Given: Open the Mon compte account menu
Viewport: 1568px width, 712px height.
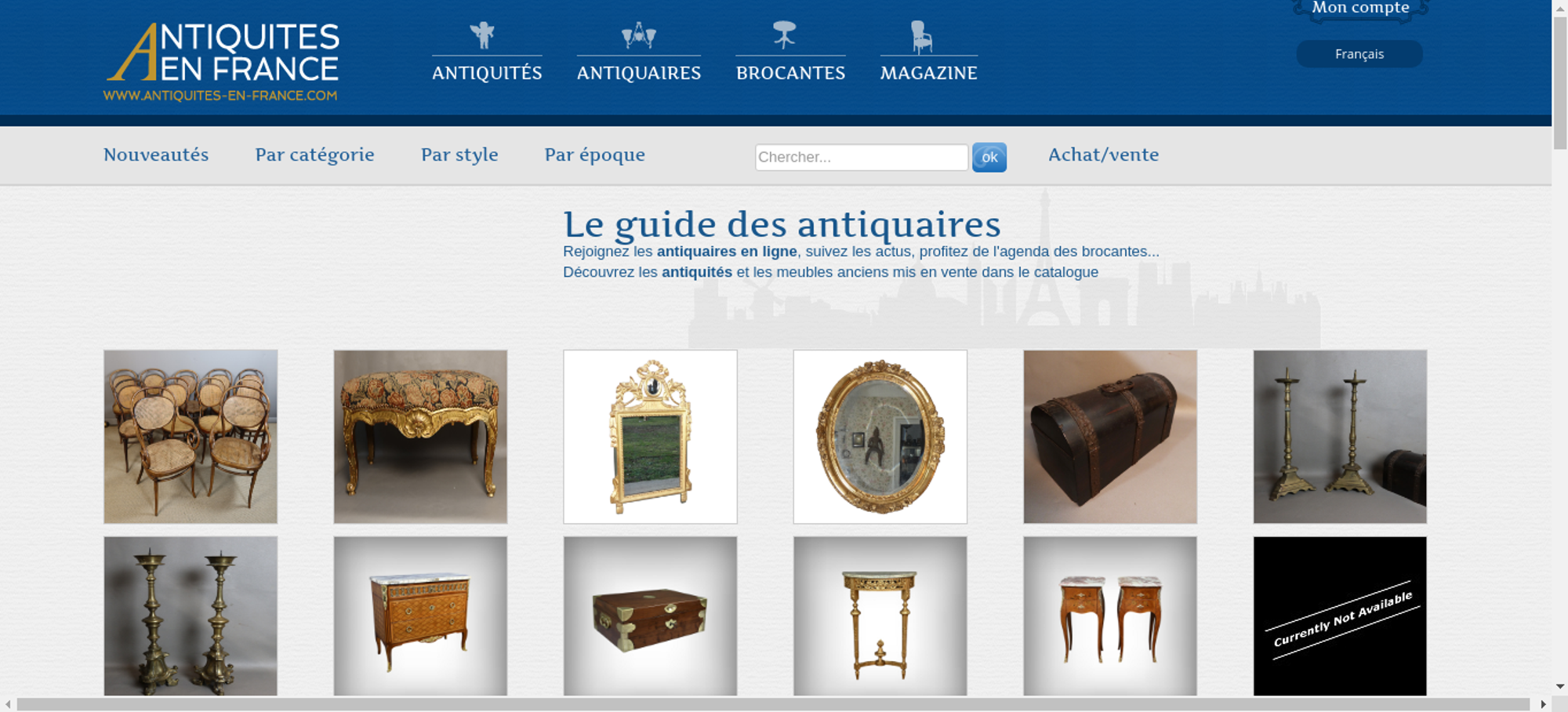Looking at the screenshot, I should [x=1360, y=9].
